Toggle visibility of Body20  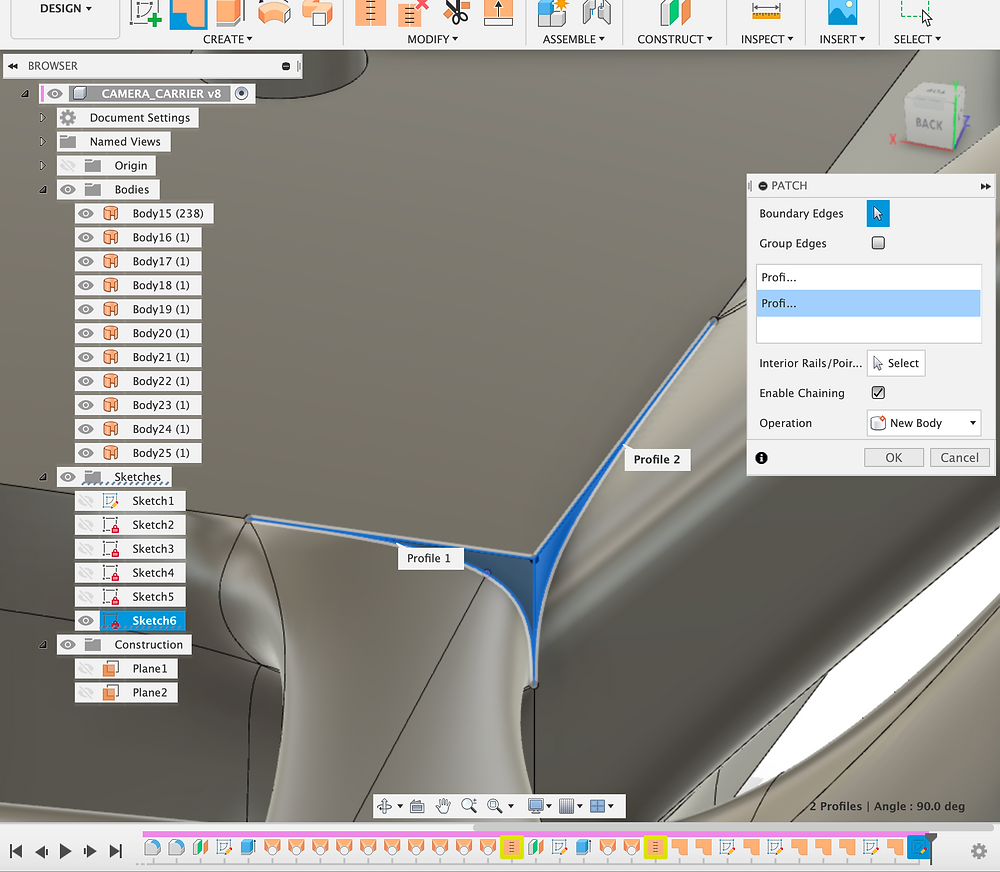click(85, 334)
